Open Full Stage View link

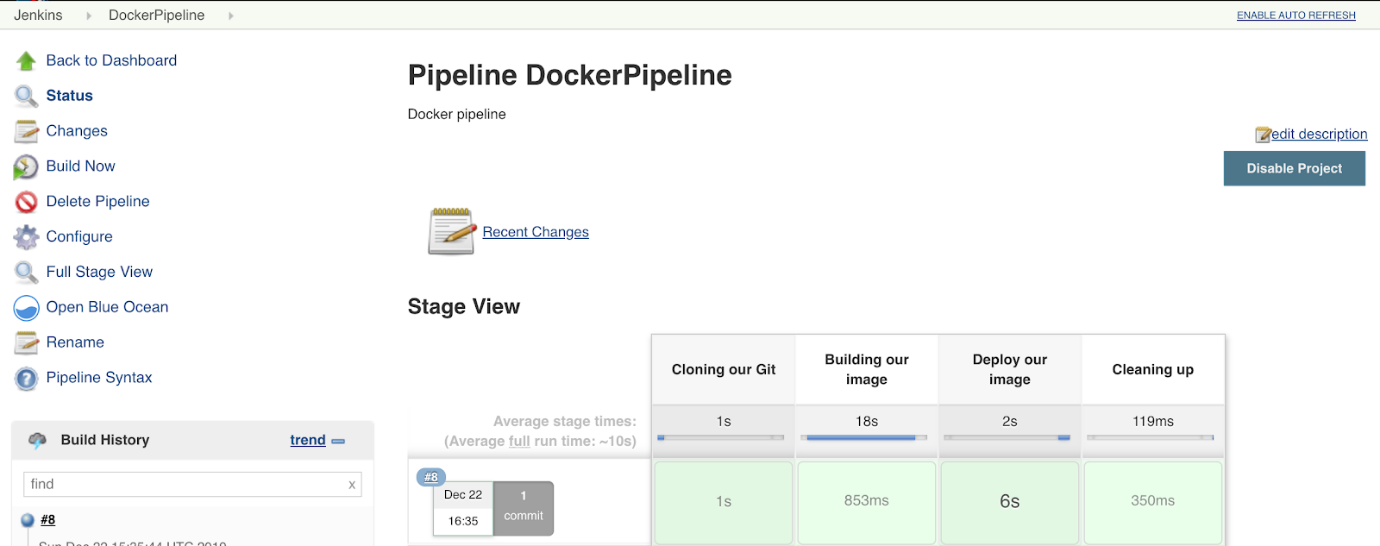click(99, 271)
